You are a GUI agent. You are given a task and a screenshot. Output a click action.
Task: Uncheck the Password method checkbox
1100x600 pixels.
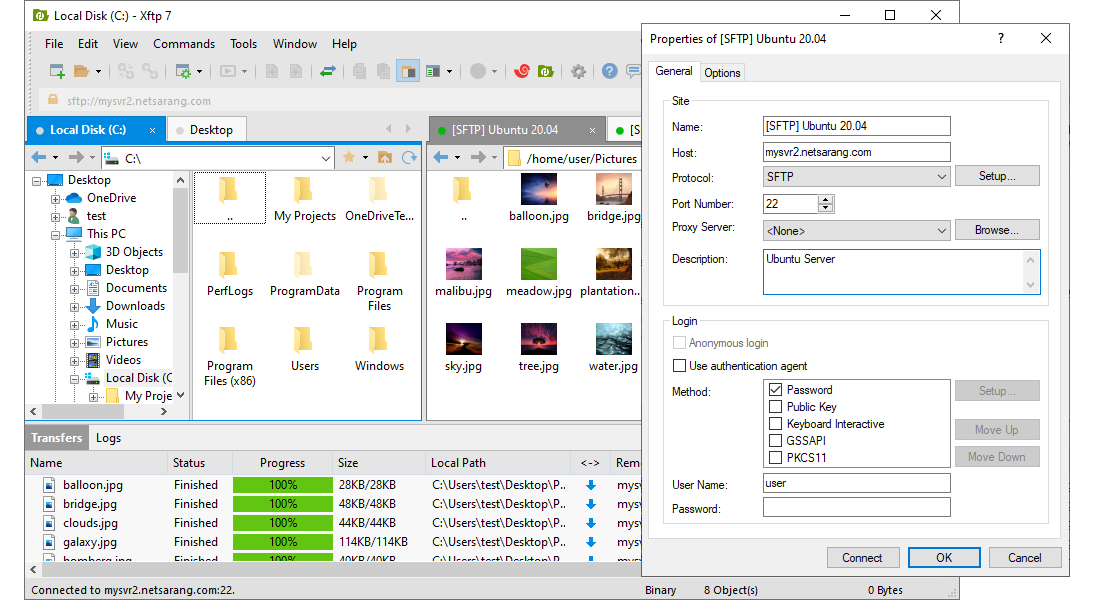[x=775, y=389]
